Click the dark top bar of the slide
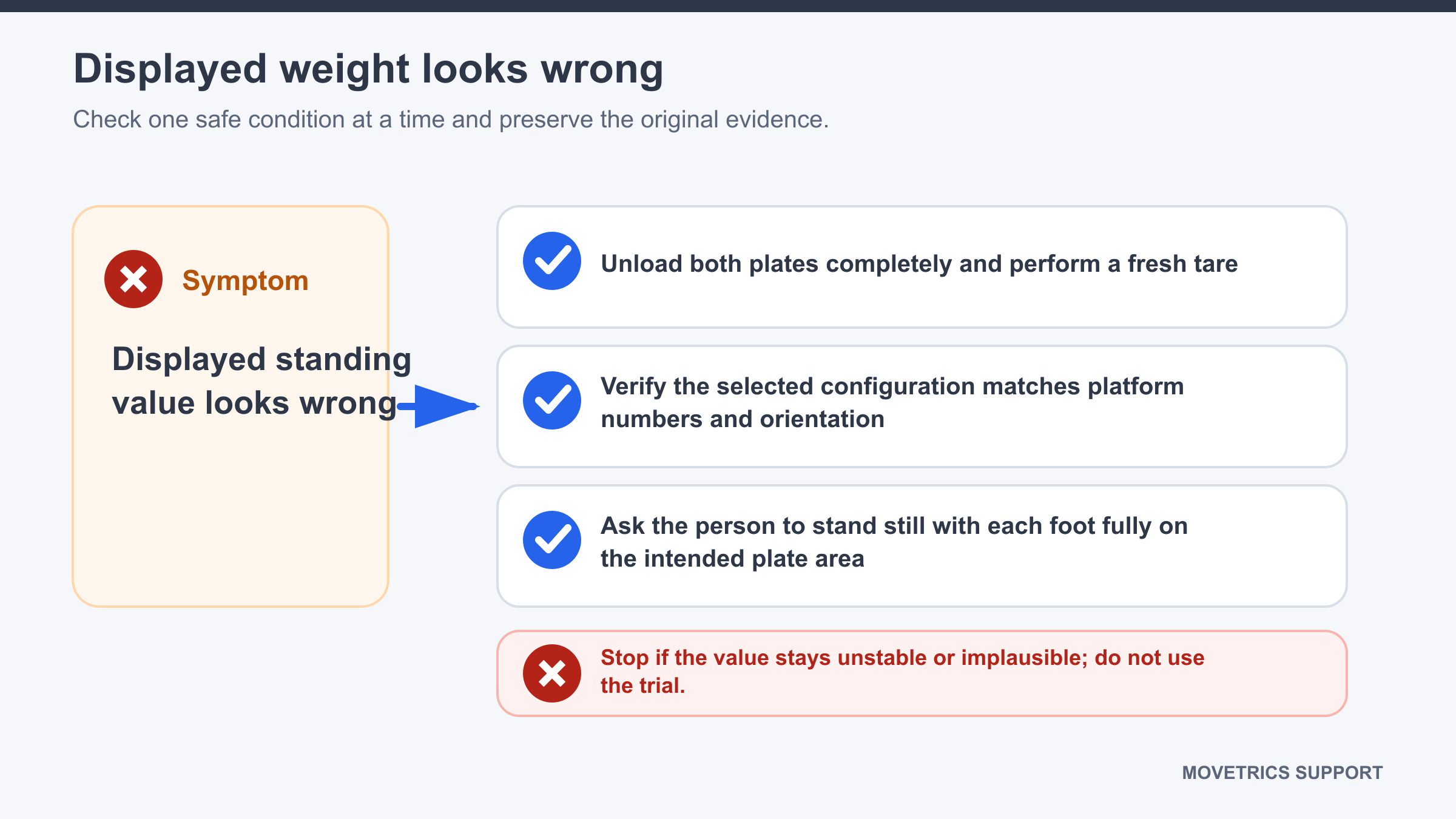This screenshot has width=1456, height=819. coord(728,6)
